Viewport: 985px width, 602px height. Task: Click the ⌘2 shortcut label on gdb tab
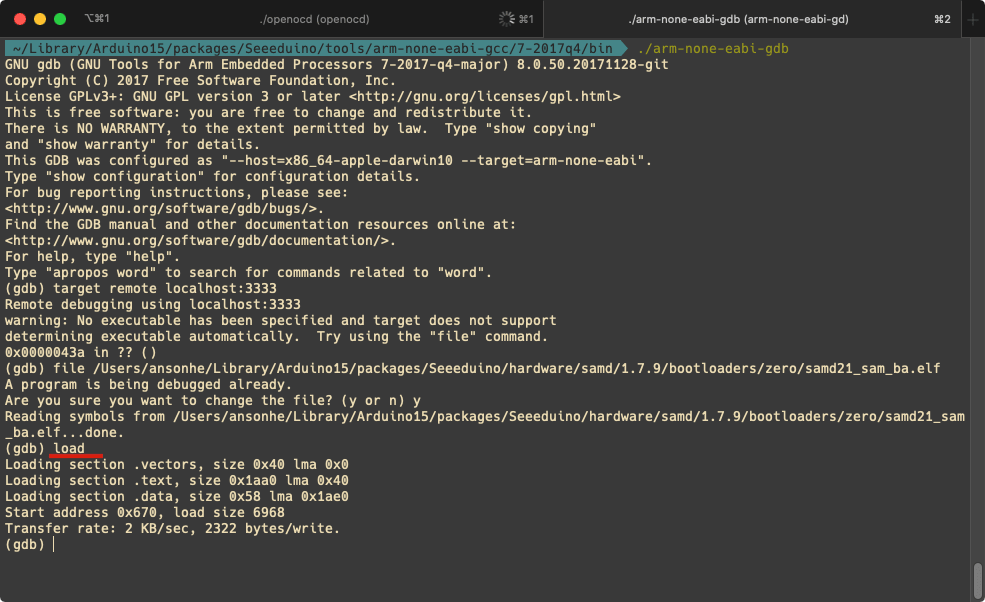[942, 19]
